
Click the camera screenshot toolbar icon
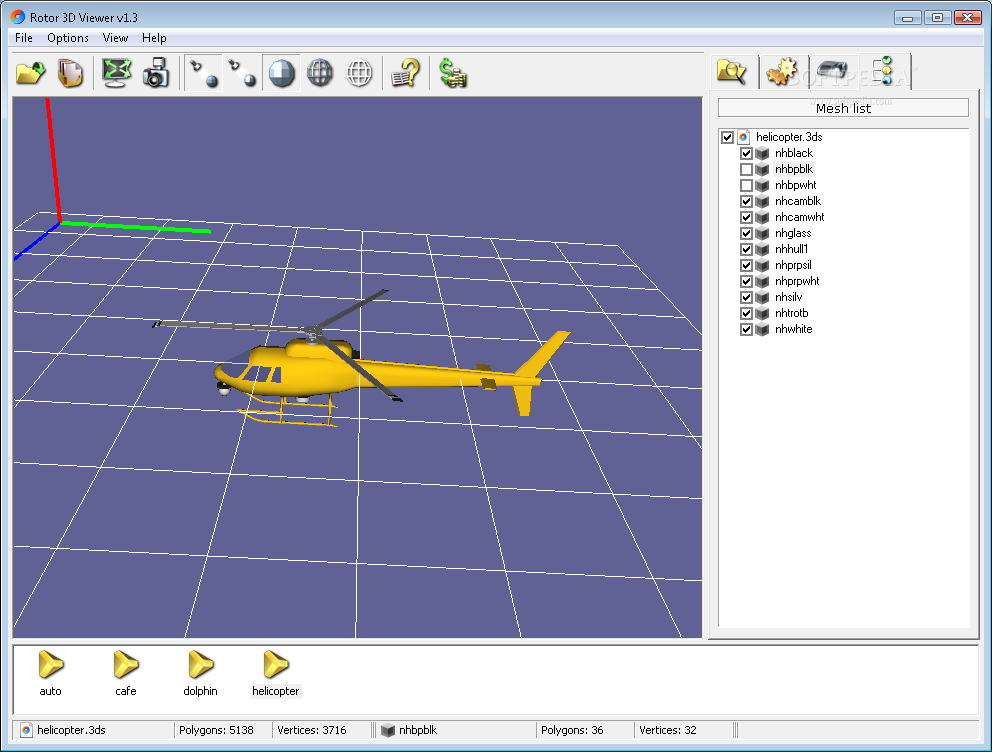coord(156,73)
